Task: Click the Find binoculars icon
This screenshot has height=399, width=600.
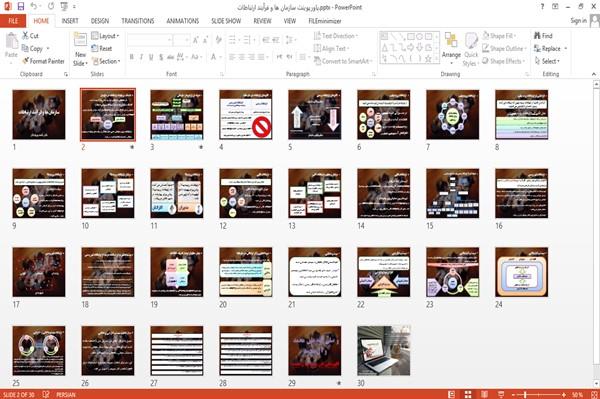Action: (537, 36)
